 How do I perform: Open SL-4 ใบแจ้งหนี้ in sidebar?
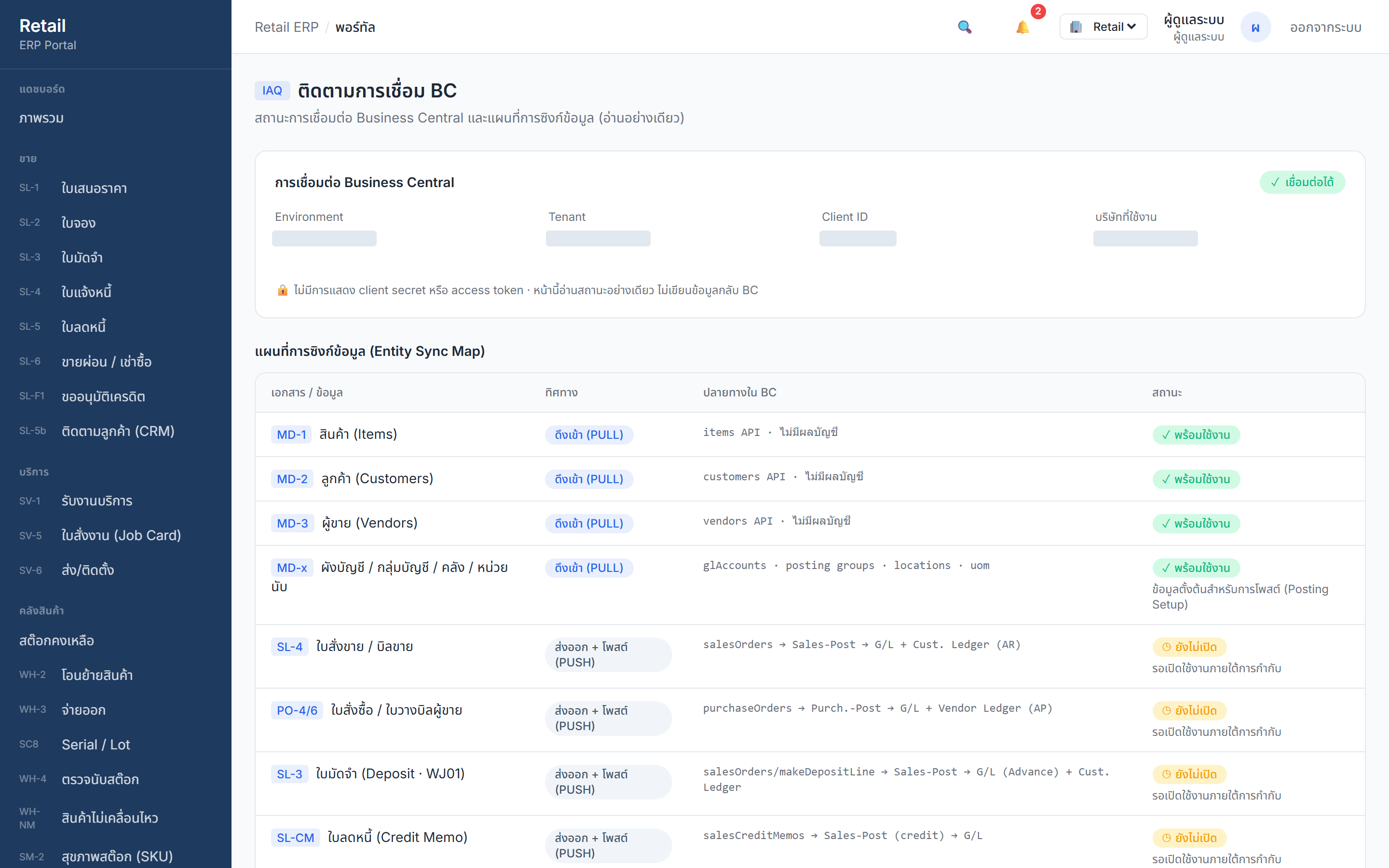point(115,292)
